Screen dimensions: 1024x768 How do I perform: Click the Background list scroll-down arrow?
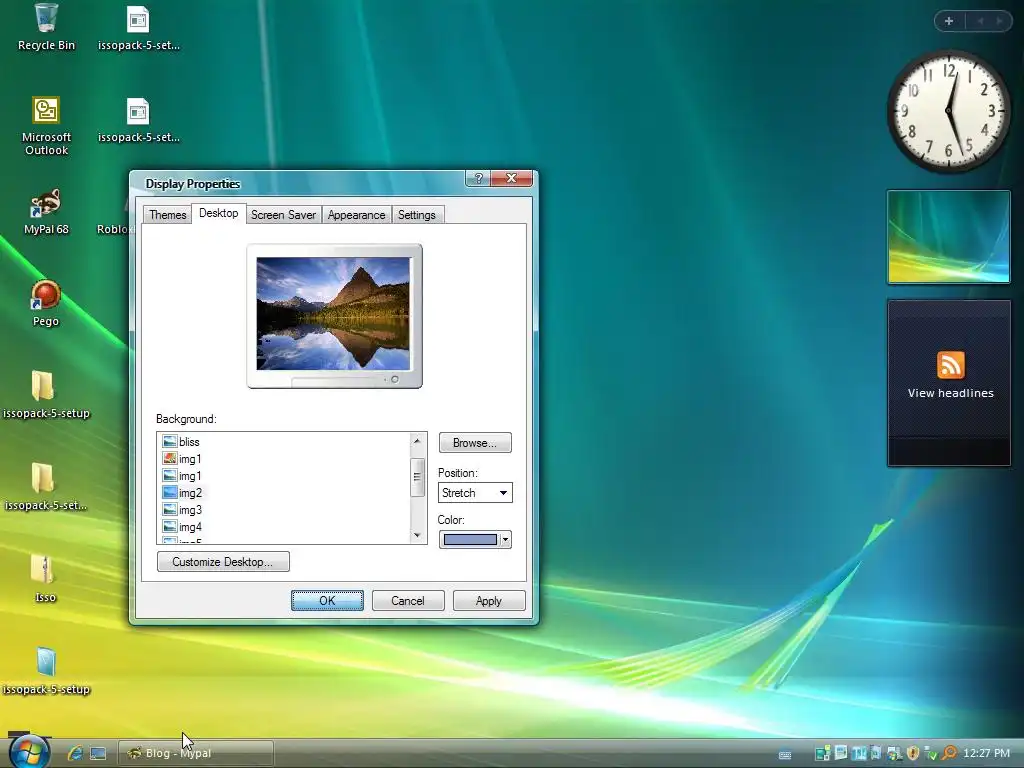tap(417, 536)
